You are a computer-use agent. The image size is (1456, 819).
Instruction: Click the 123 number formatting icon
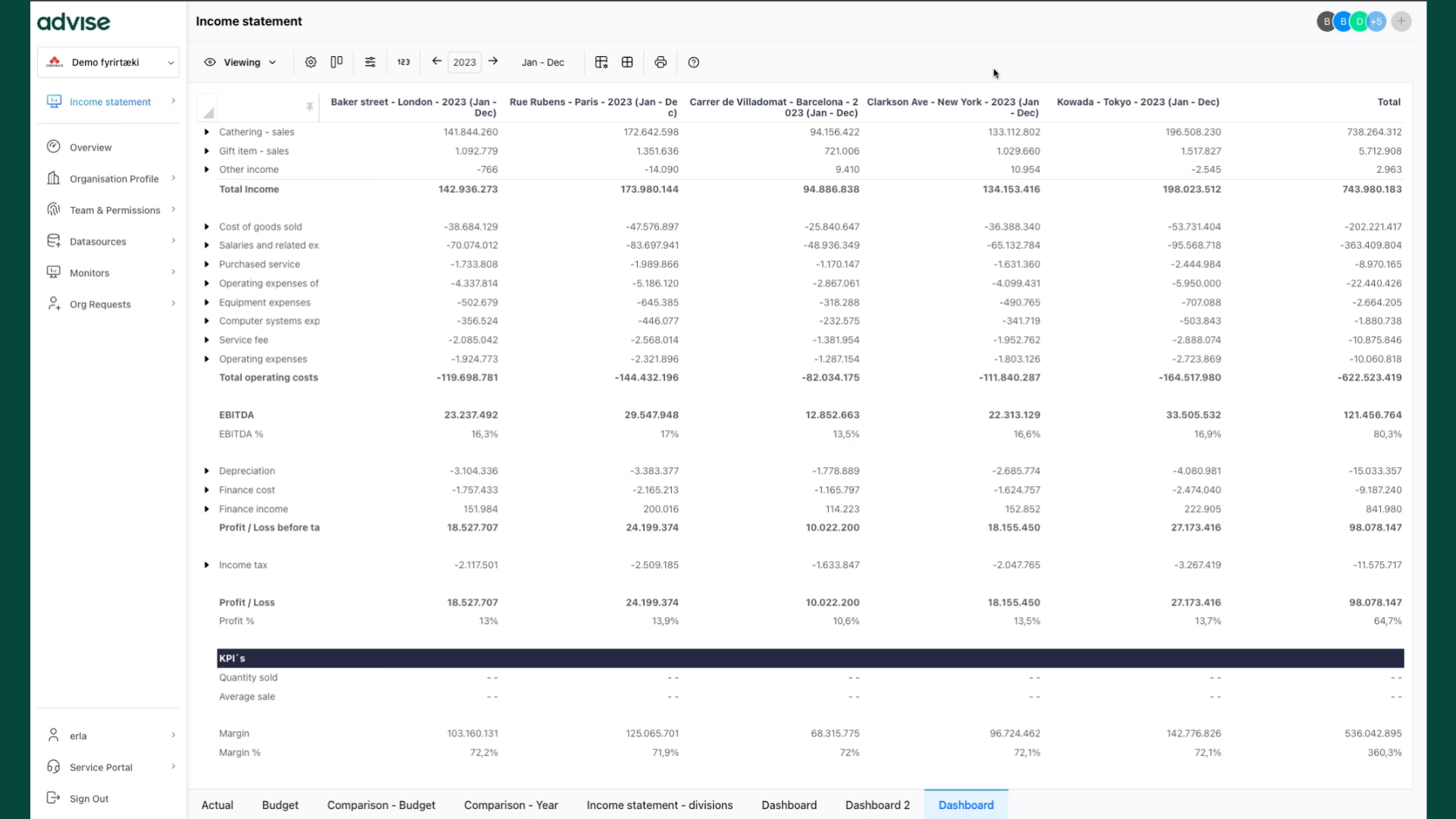coord(403,62)
